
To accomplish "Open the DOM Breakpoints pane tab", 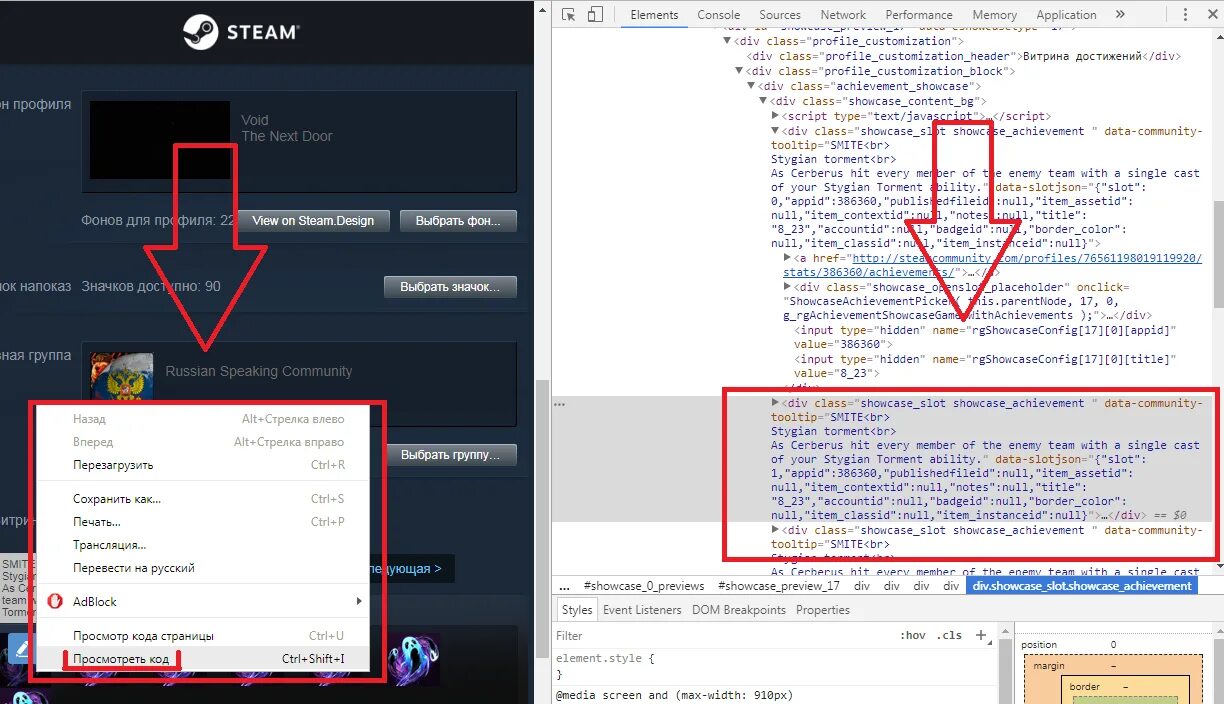I will point(739,610).
